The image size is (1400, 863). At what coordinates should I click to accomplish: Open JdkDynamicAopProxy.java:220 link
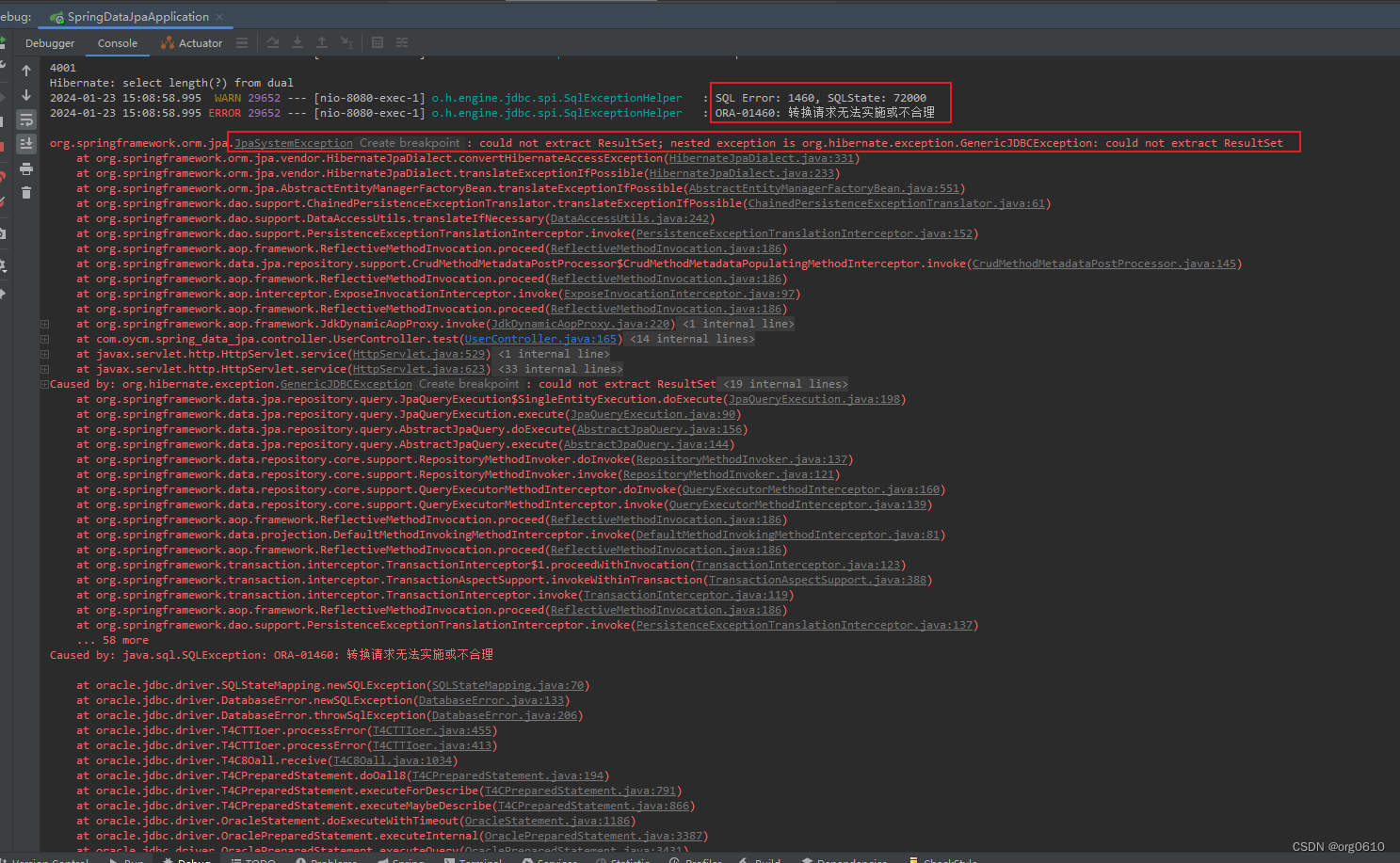click(580, 324)
